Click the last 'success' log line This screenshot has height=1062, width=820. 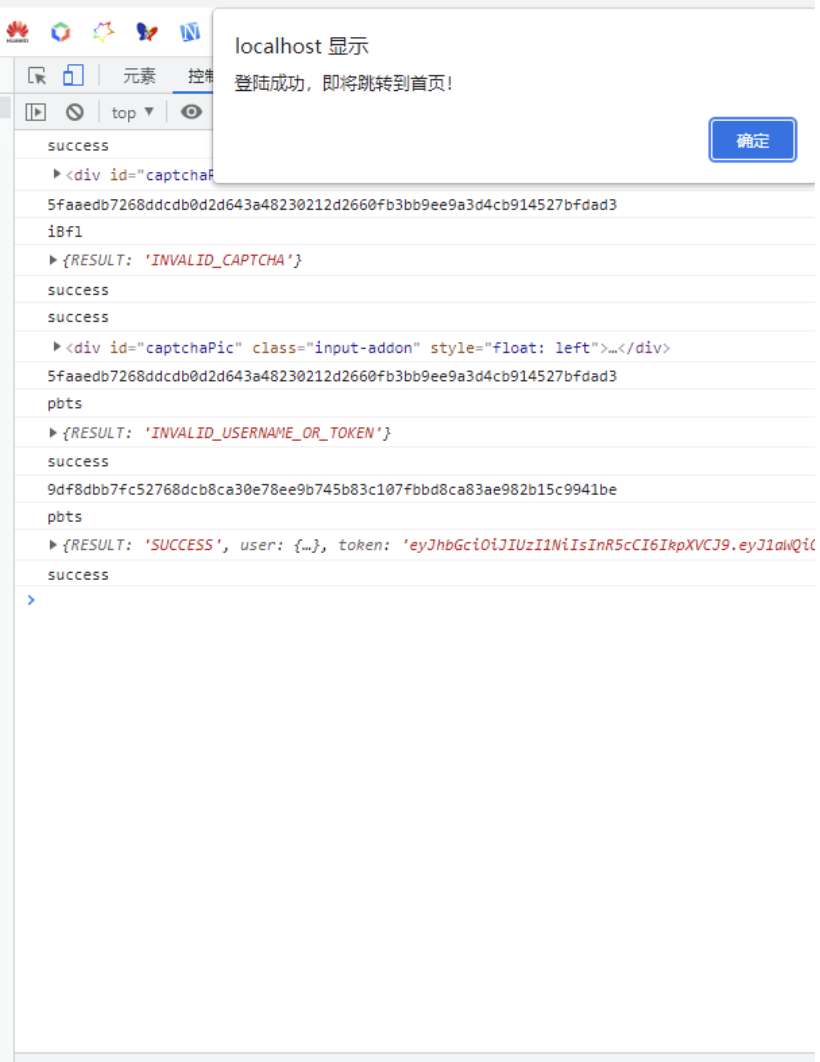78,574
